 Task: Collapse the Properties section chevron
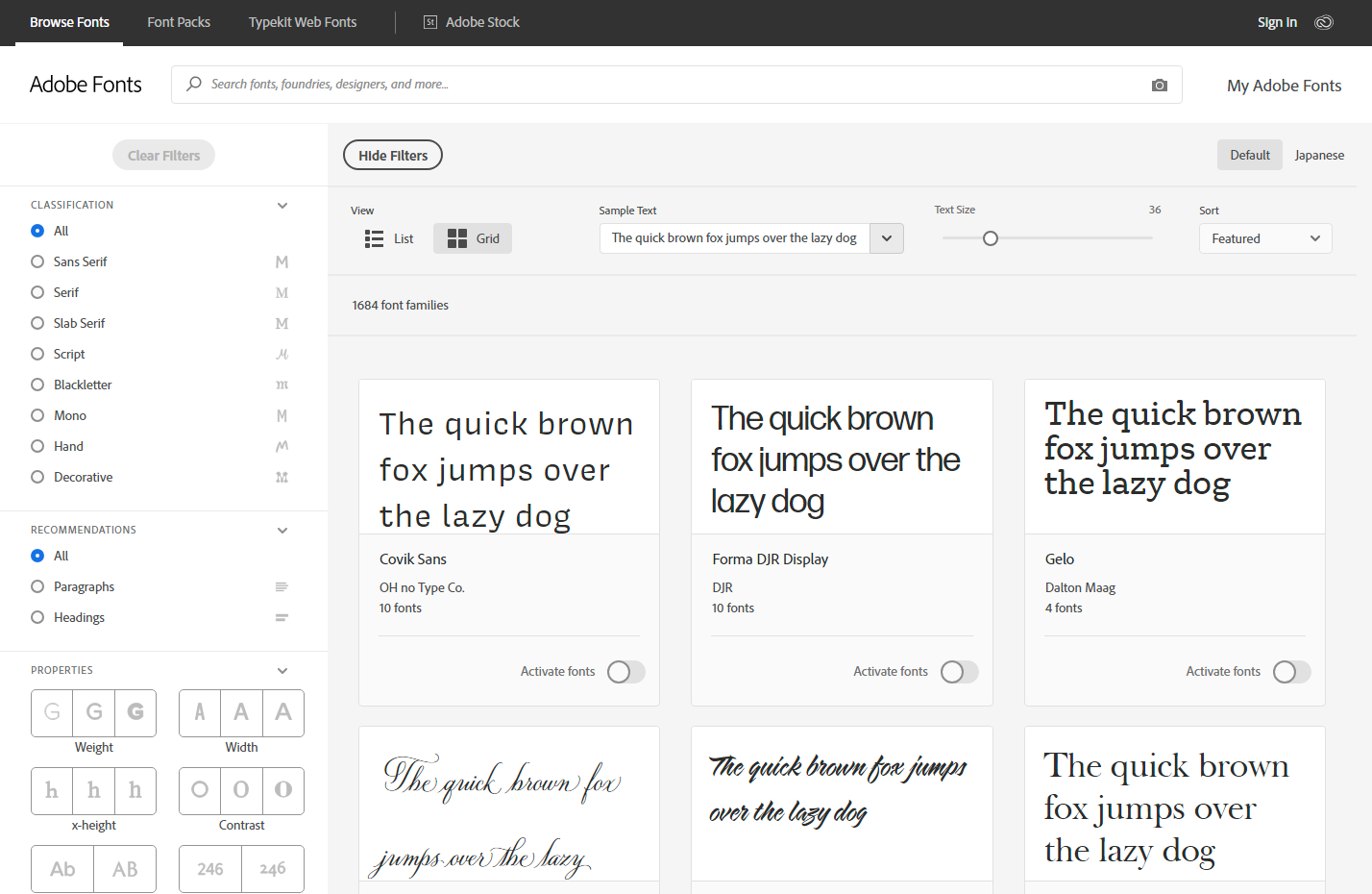pyautogui.click(x=282, y=670)
